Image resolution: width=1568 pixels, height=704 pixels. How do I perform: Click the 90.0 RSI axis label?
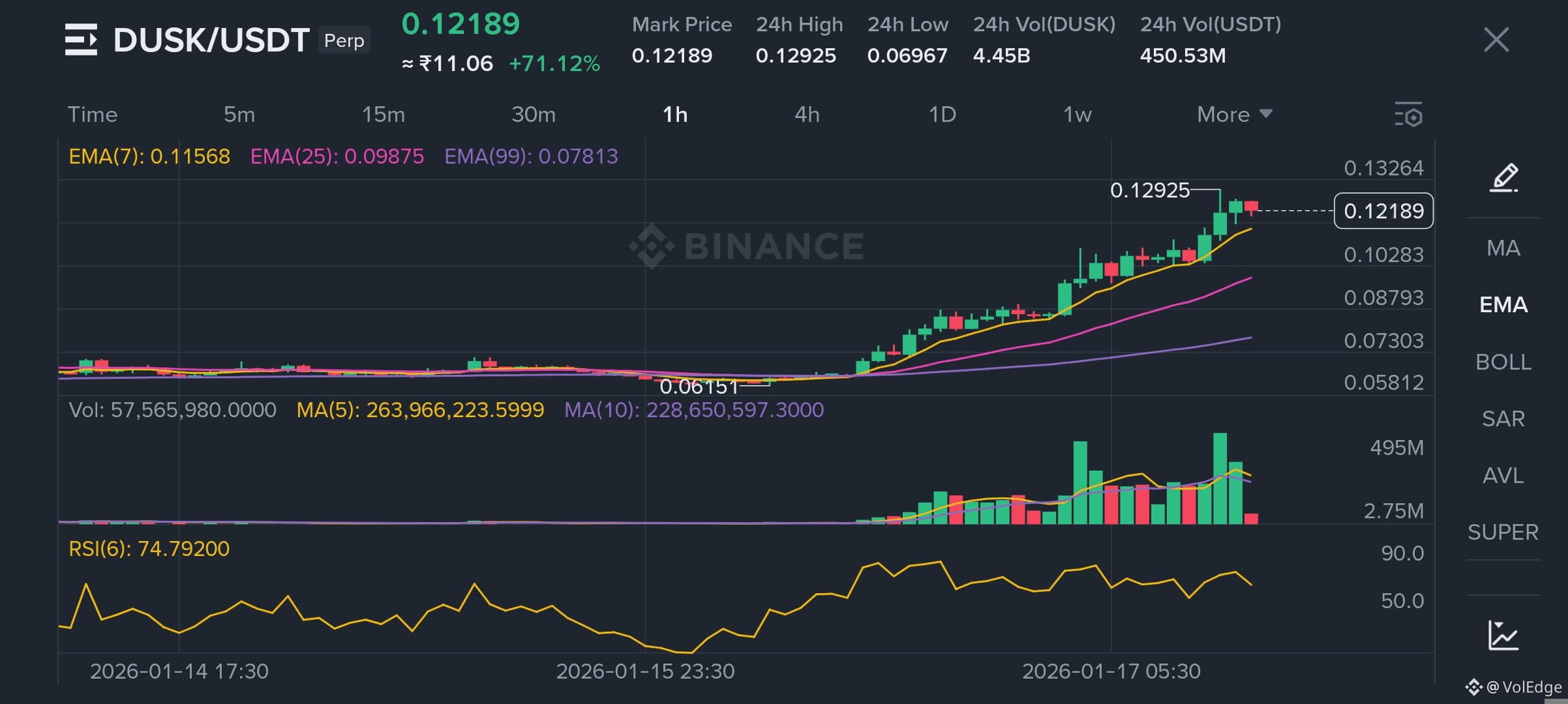click(1402, 553)
